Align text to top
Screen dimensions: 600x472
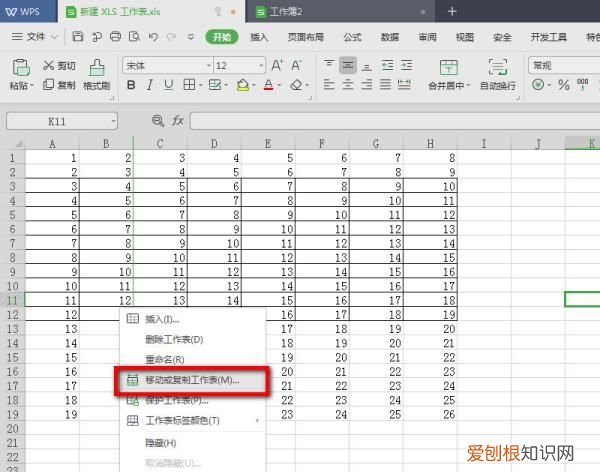tap(329, 65)
